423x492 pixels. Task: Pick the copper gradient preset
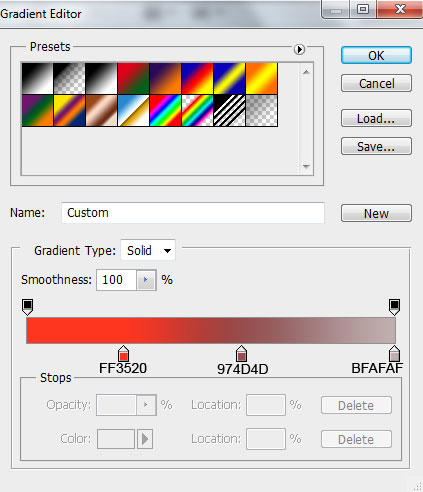tap(101, 111)
